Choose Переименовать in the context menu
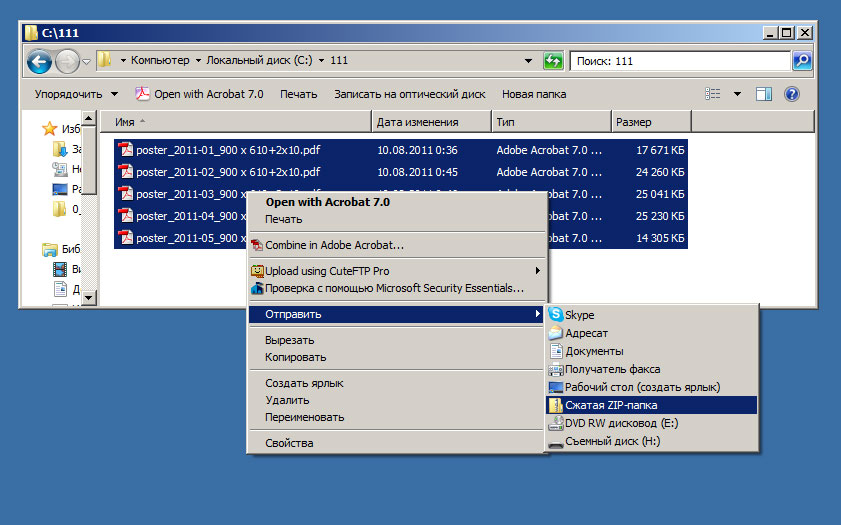This screenshot has width=841, height=525. pyautogui.click(x=396, y=417)
